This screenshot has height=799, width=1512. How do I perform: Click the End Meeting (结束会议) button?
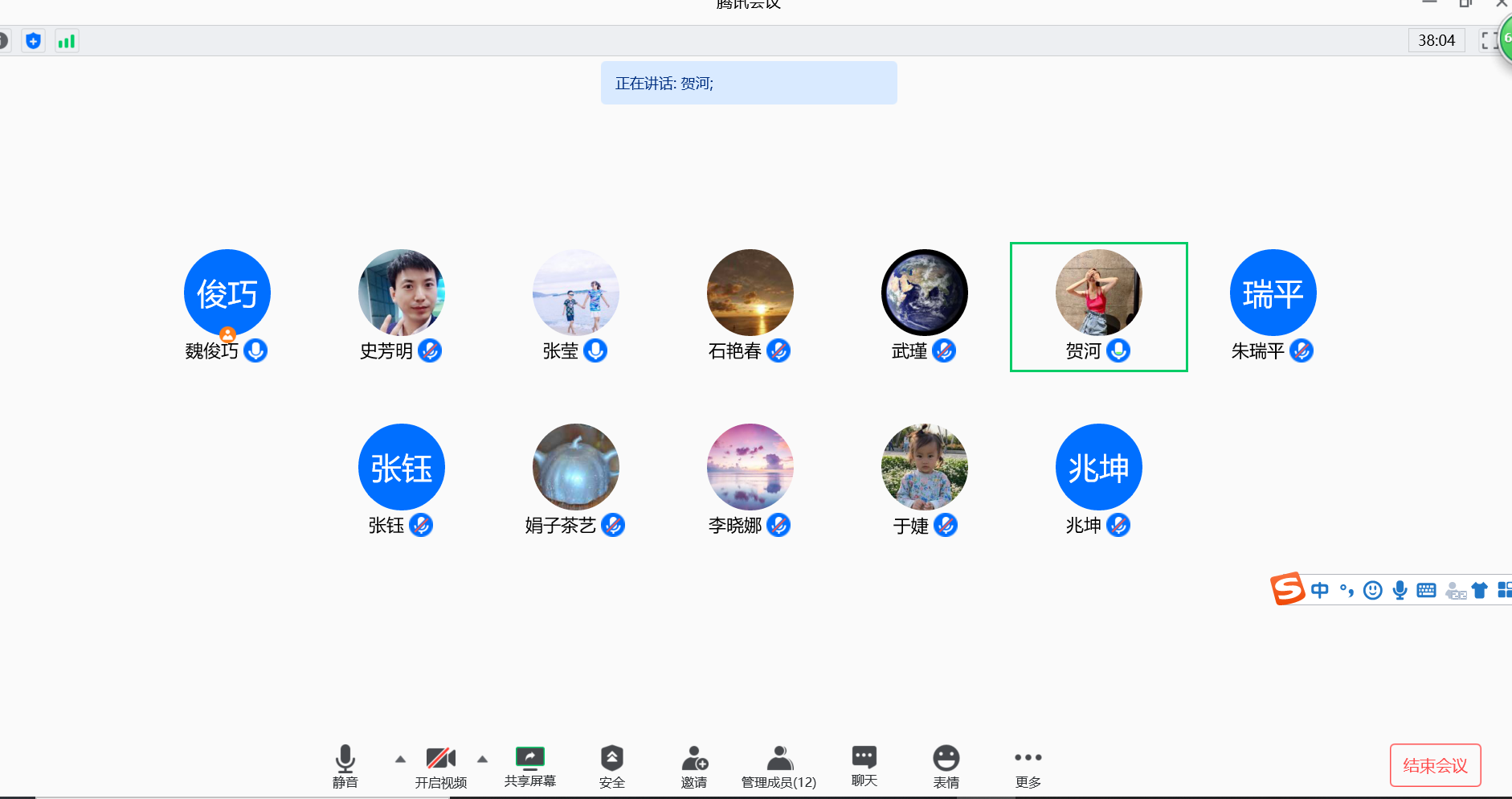(x=1435, y=765)
